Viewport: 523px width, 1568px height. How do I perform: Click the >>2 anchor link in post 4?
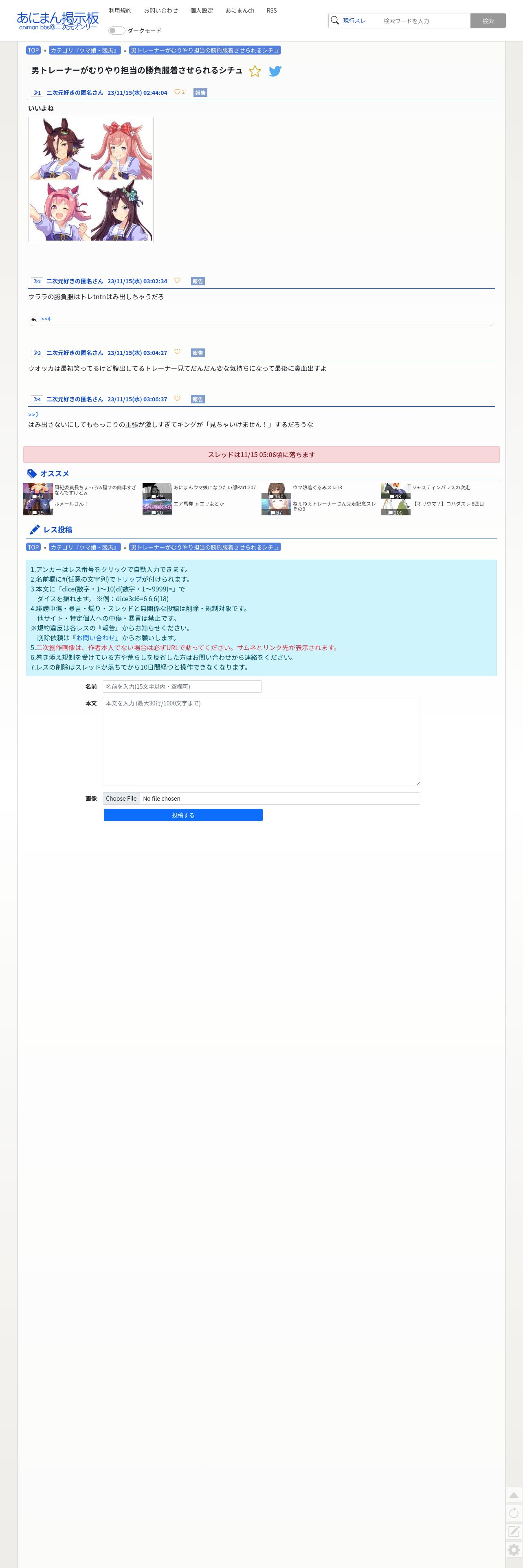click(33, 414)
